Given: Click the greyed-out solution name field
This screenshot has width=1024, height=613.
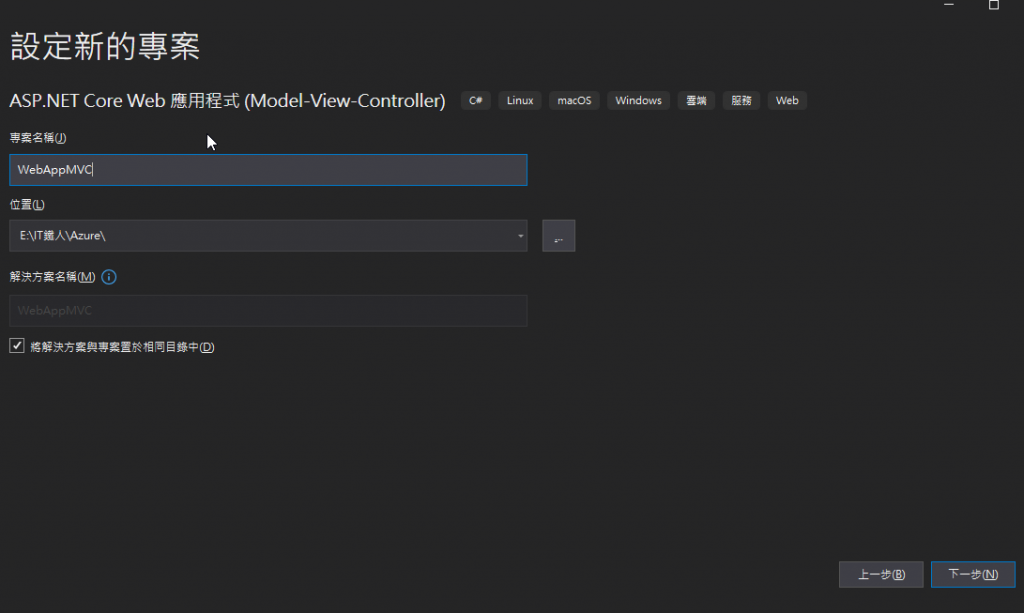Looking at the screenshot, I should click(x=267, y=311).
